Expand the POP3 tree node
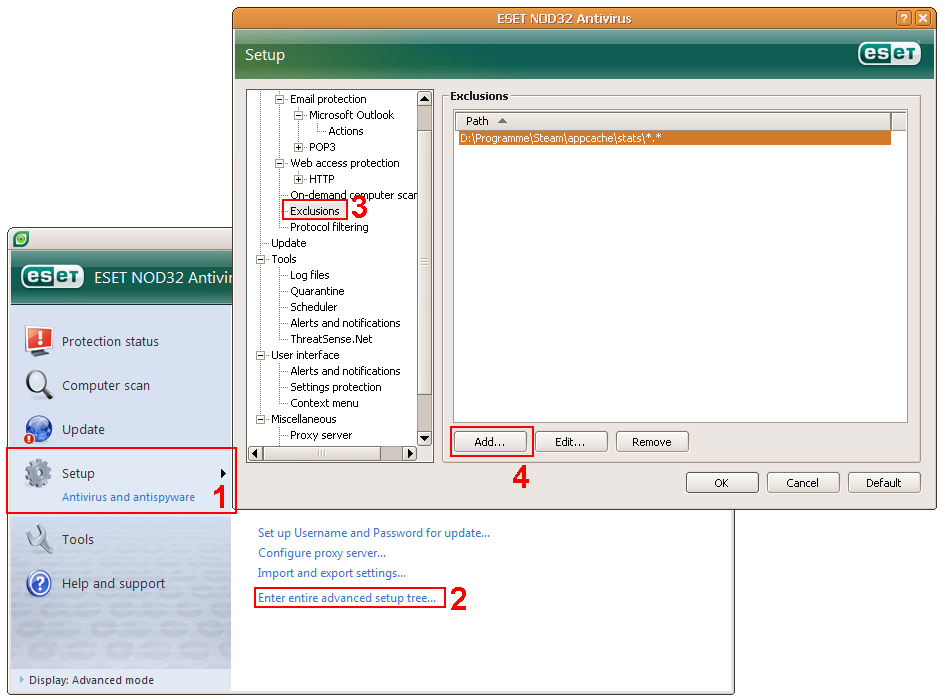This screenshot has width=945, height=700. pyautogui.click(x=298, y=147)
